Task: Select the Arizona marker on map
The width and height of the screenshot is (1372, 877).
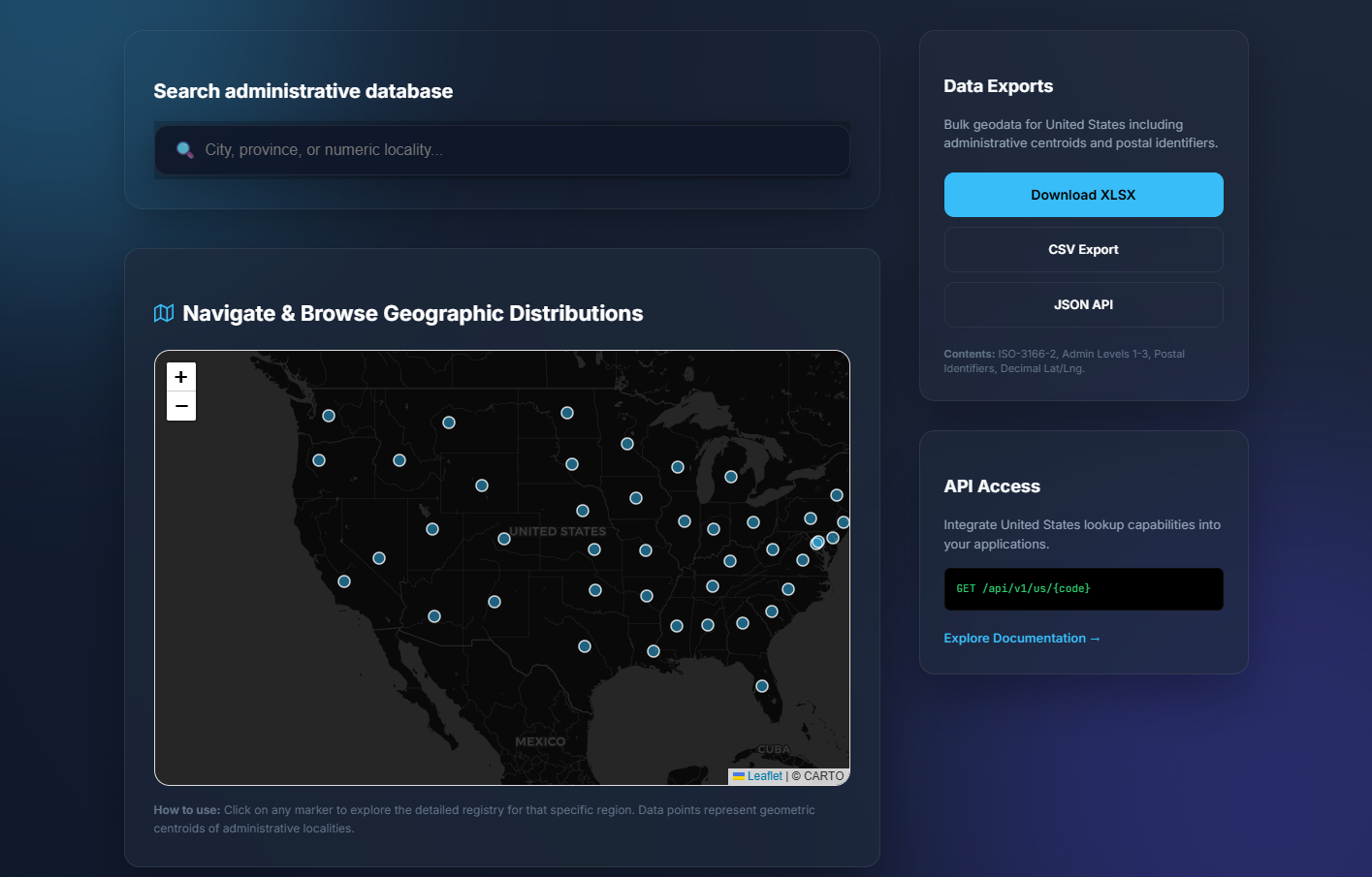Action: [x=434, y=616]
